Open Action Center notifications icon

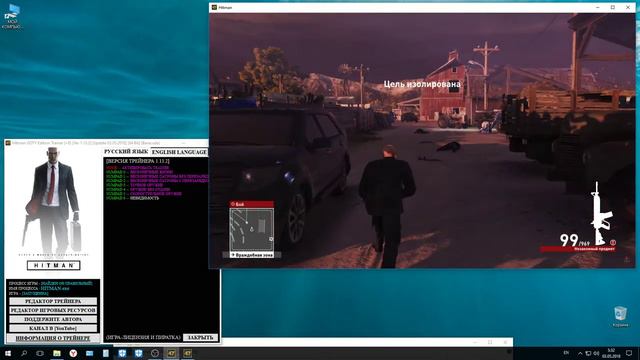(x=629, y=353)
